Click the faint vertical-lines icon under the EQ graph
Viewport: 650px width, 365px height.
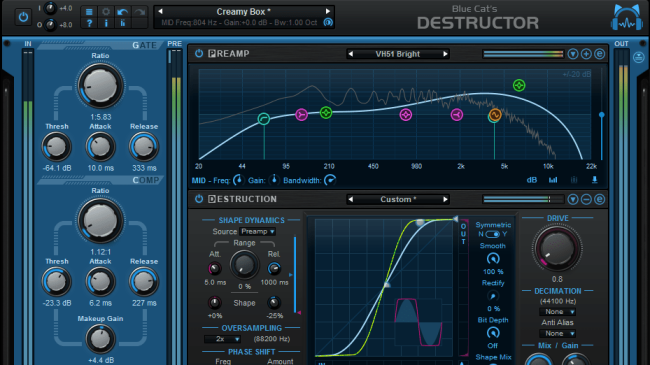click(574, 180)
